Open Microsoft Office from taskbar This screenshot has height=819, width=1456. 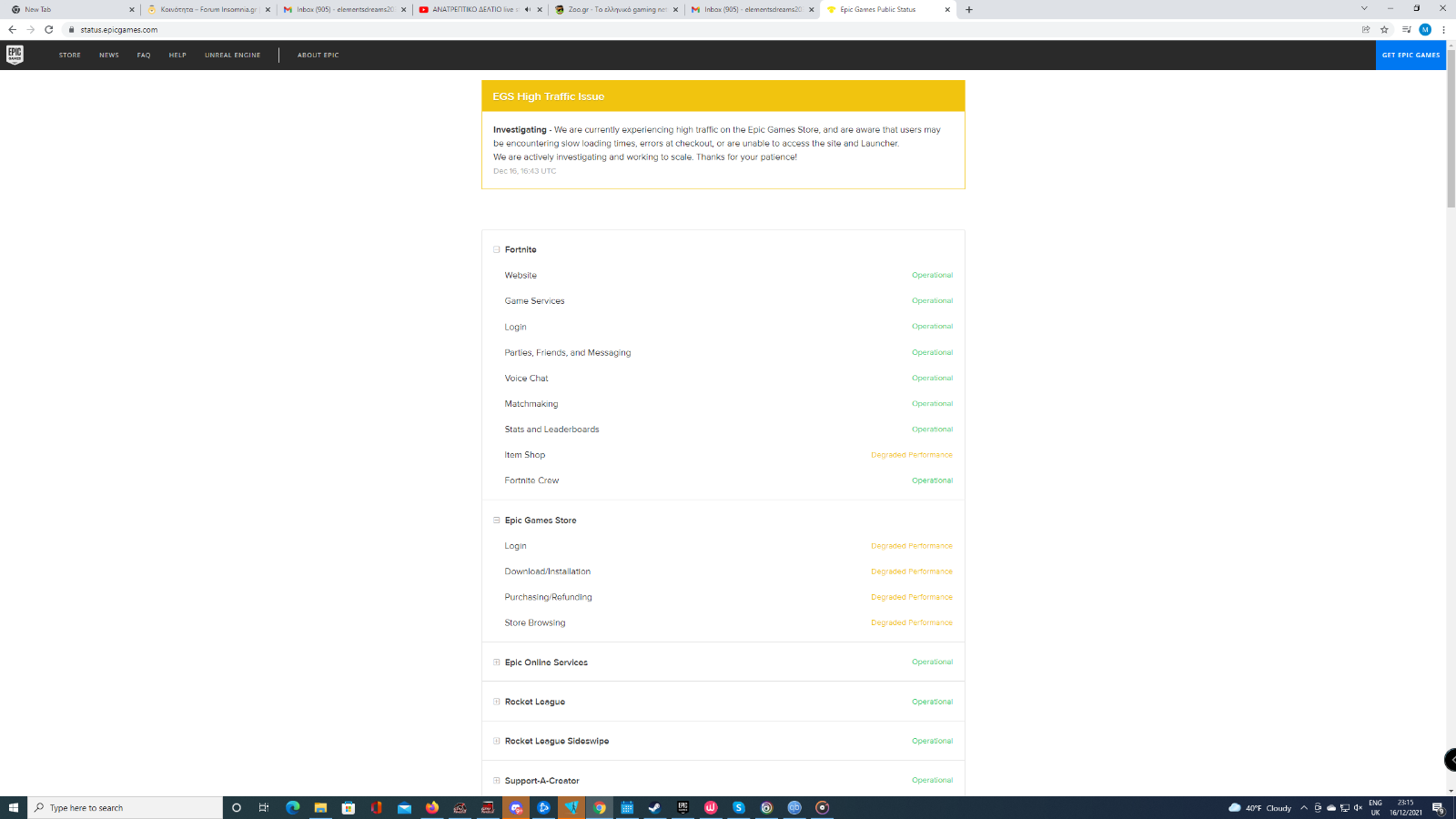[x=376, y=807]
